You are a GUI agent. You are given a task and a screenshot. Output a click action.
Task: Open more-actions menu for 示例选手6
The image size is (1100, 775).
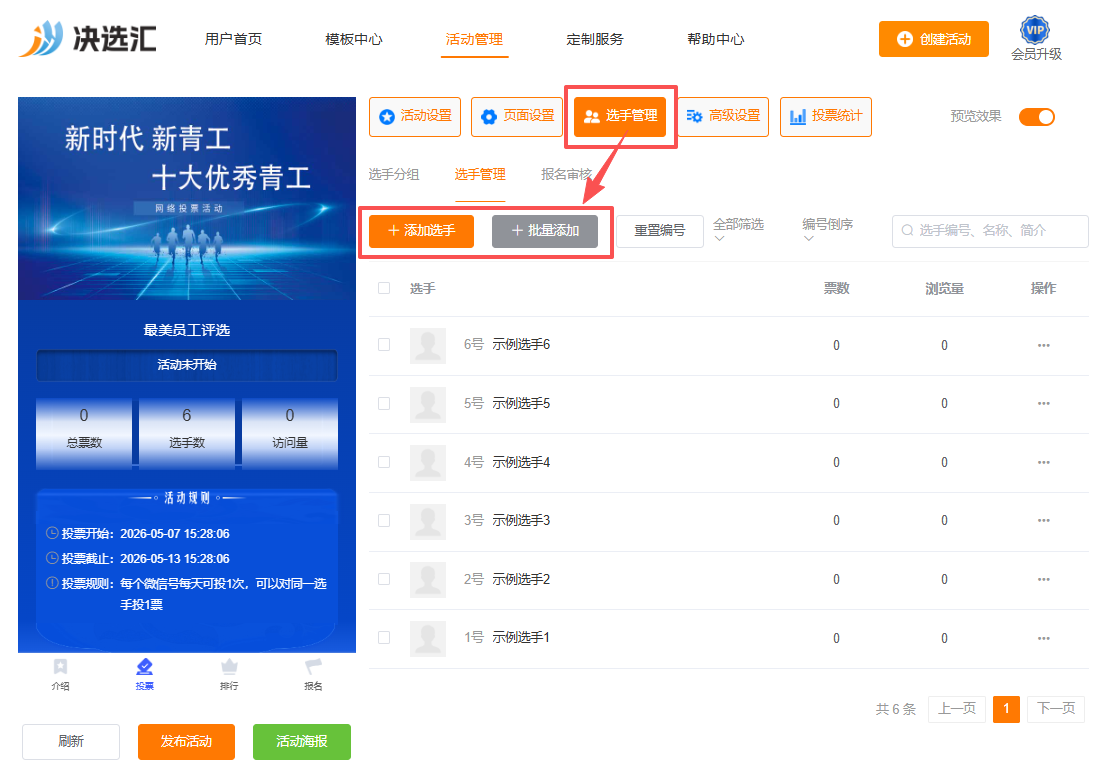pyautogui.click(x=1044, y=345)
